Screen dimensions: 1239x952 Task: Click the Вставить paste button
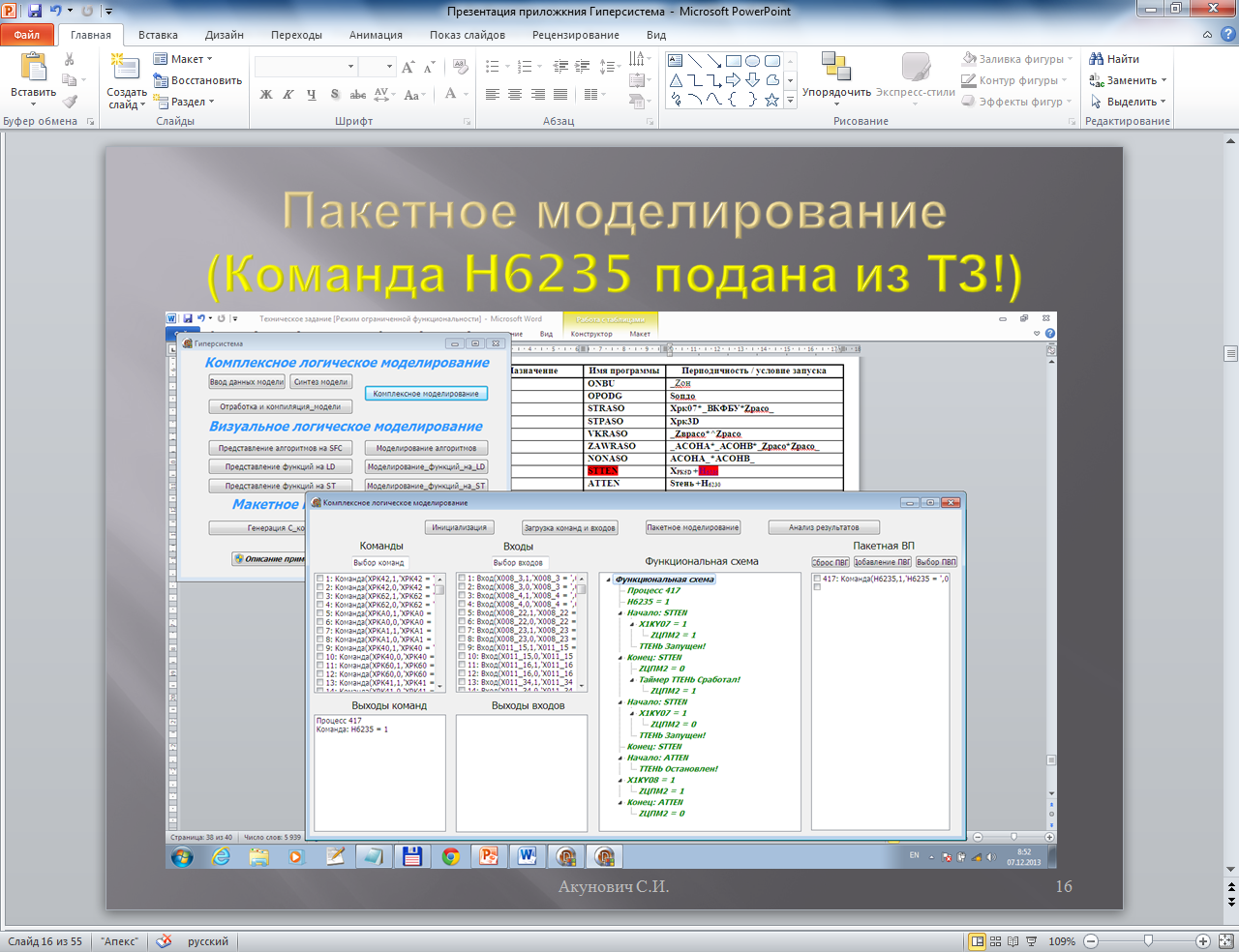(33, 78)
